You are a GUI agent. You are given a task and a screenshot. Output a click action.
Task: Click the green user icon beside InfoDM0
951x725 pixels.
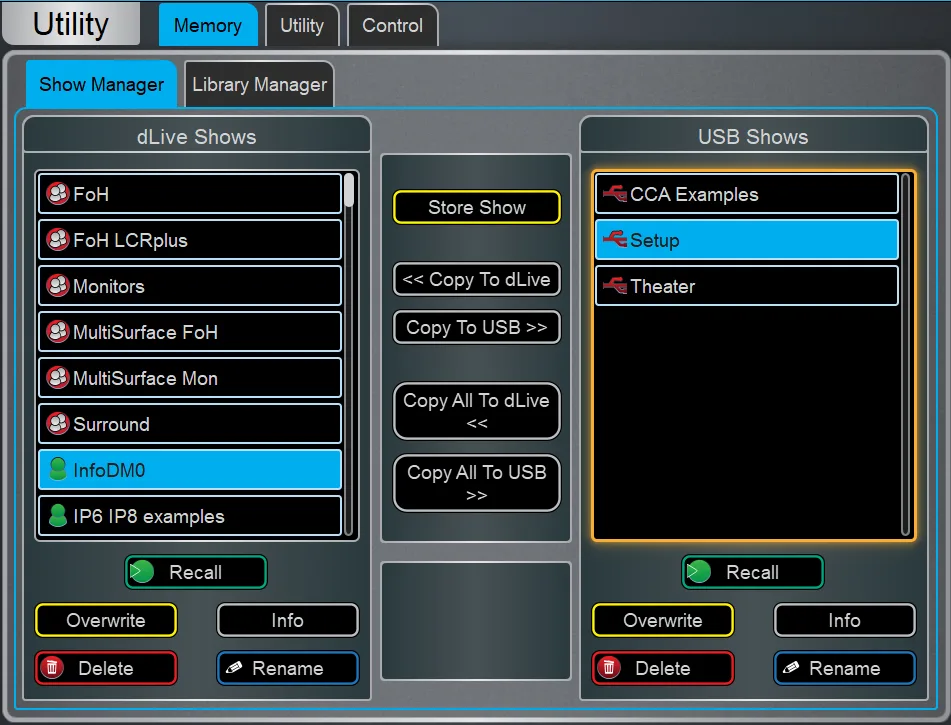[x=58, y=470]
